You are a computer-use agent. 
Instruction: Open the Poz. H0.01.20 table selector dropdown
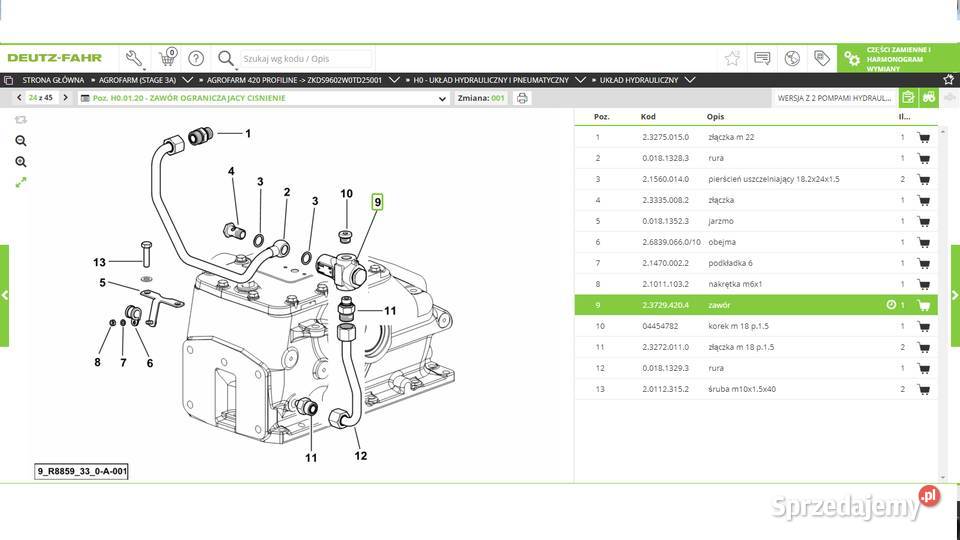(443, 98)
